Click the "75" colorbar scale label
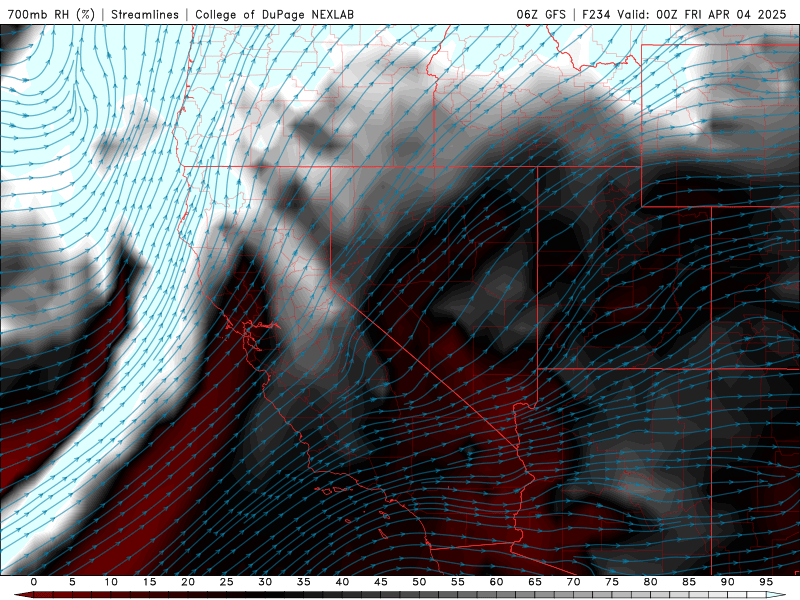 coord(612,582)
